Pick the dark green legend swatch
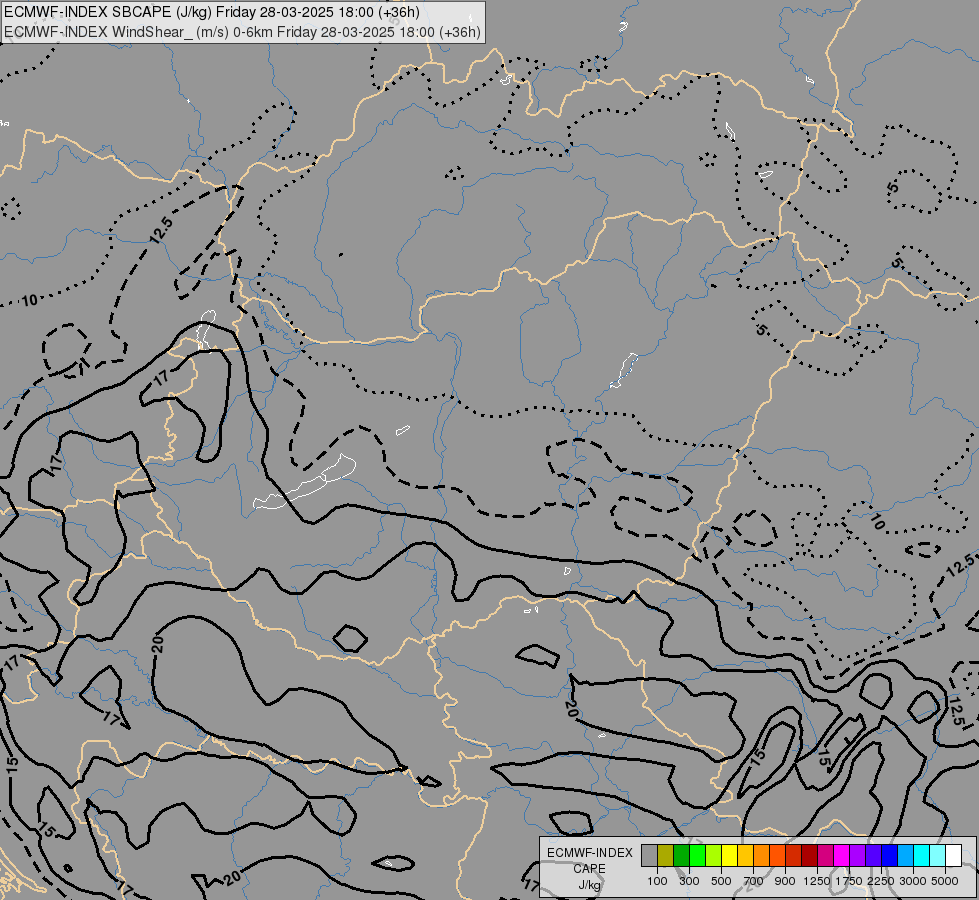979x900 pixels. click(681, 856)
